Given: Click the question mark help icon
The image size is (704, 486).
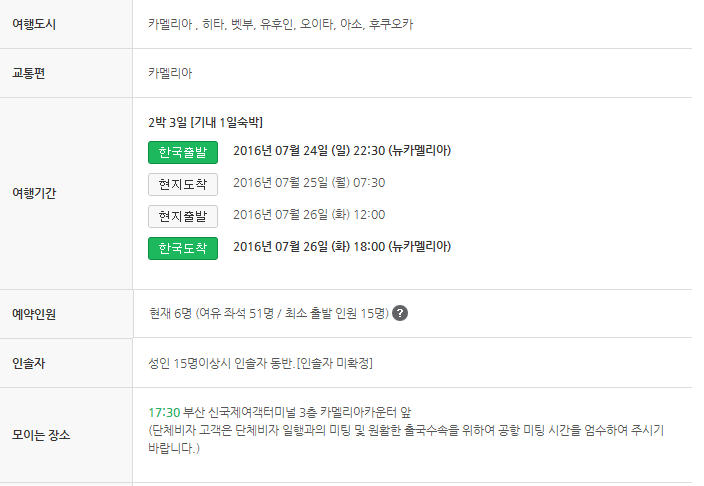Looking at the screenshot, I should 400,313.
